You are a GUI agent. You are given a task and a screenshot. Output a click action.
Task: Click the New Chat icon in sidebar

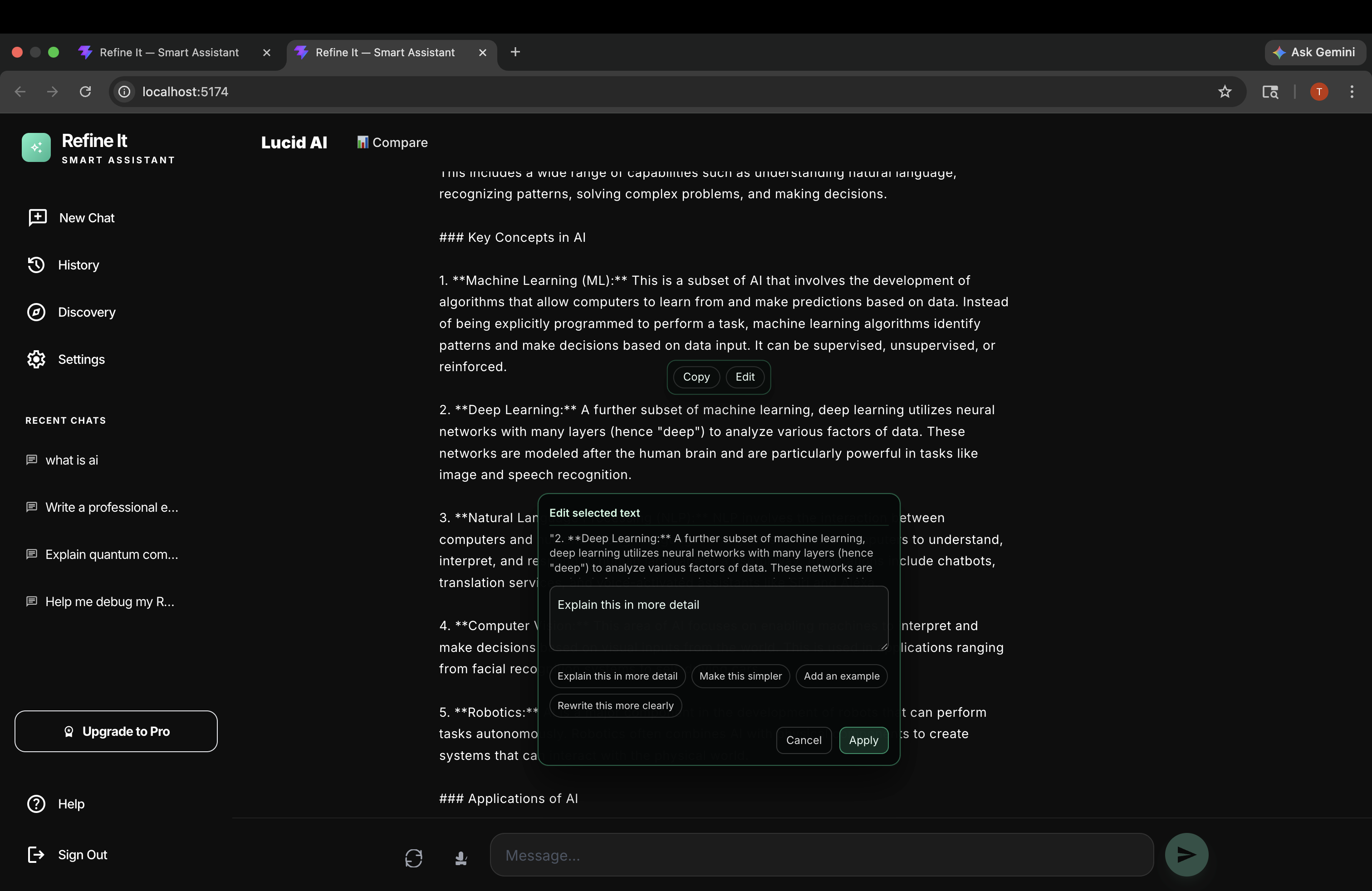(38, 218)
